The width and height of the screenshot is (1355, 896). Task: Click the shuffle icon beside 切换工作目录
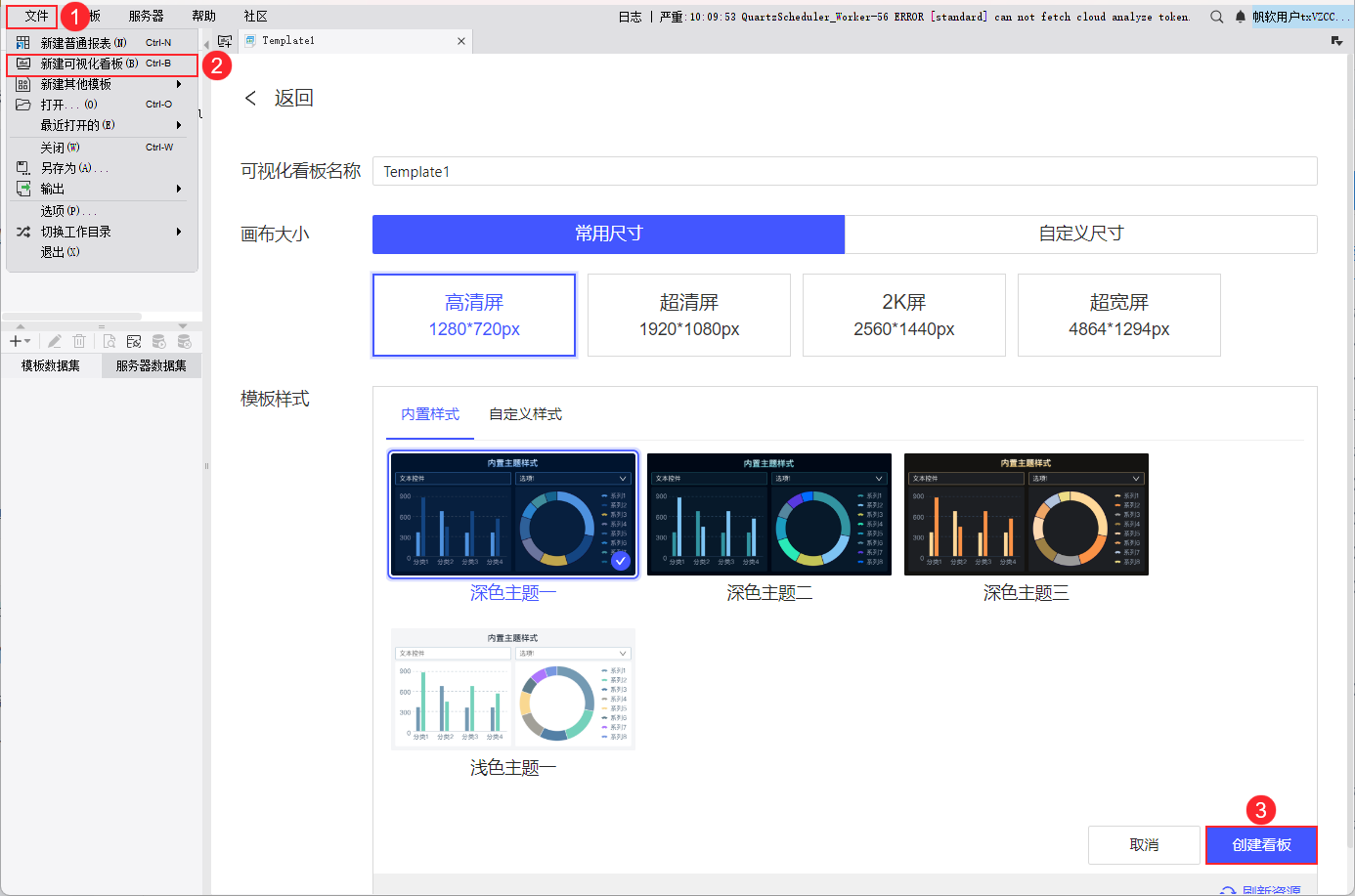pos(23,232)
